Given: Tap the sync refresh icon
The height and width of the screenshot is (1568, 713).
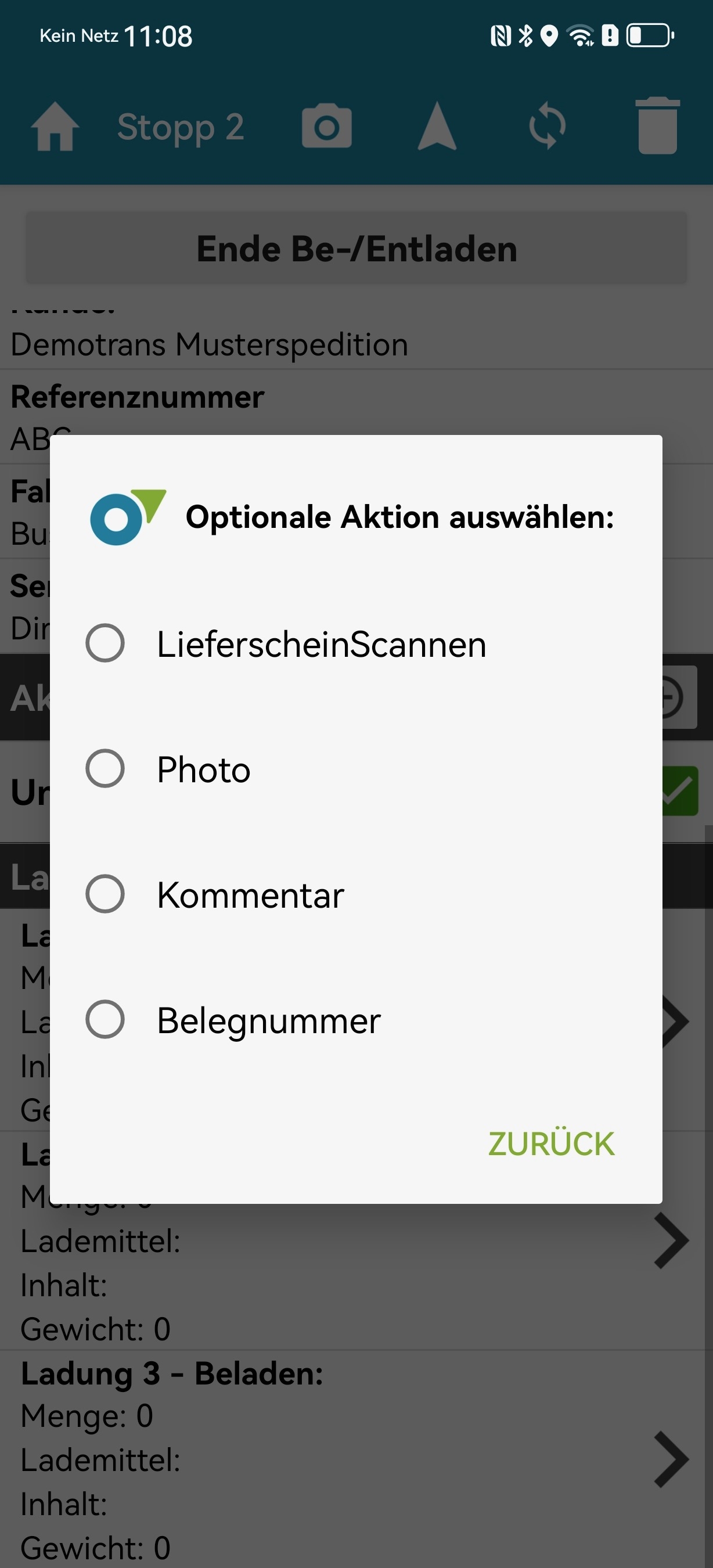Looking at the screenshot, I should [x=547, y=127].
